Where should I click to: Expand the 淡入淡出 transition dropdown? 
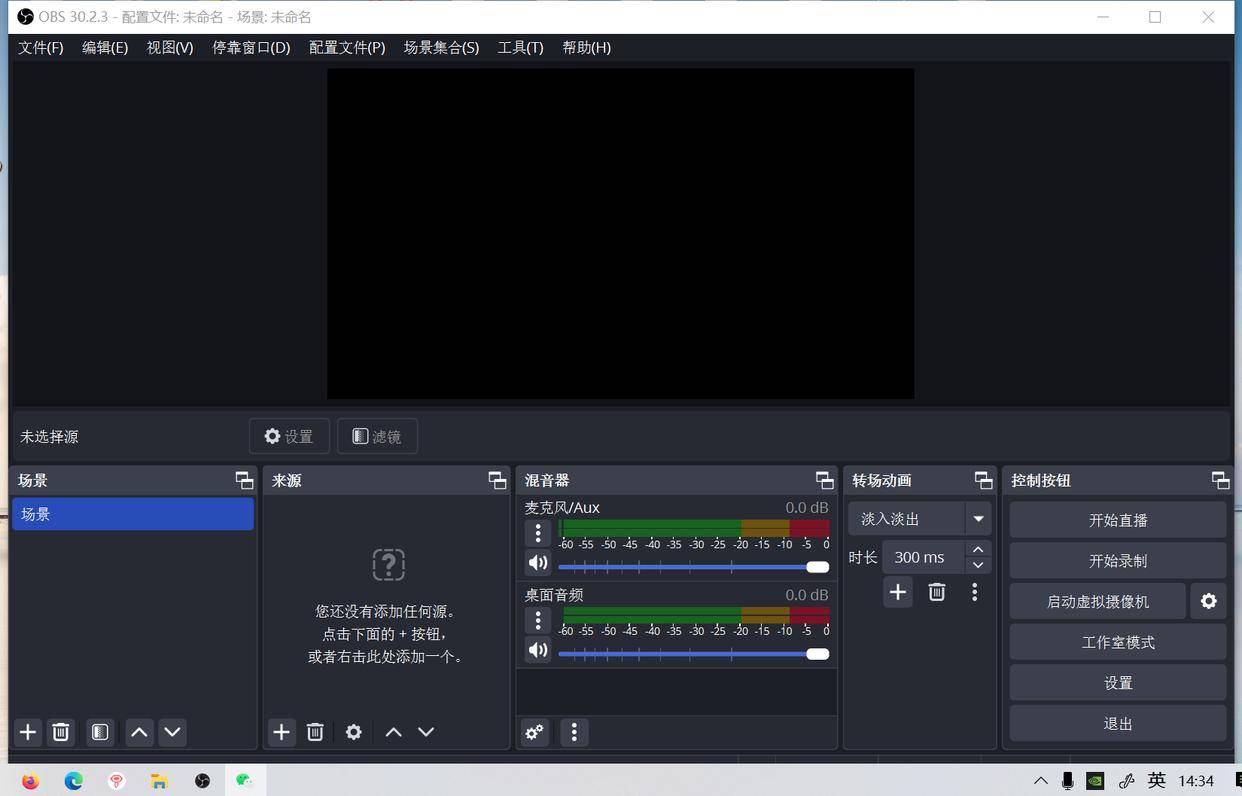pos(978,519)
